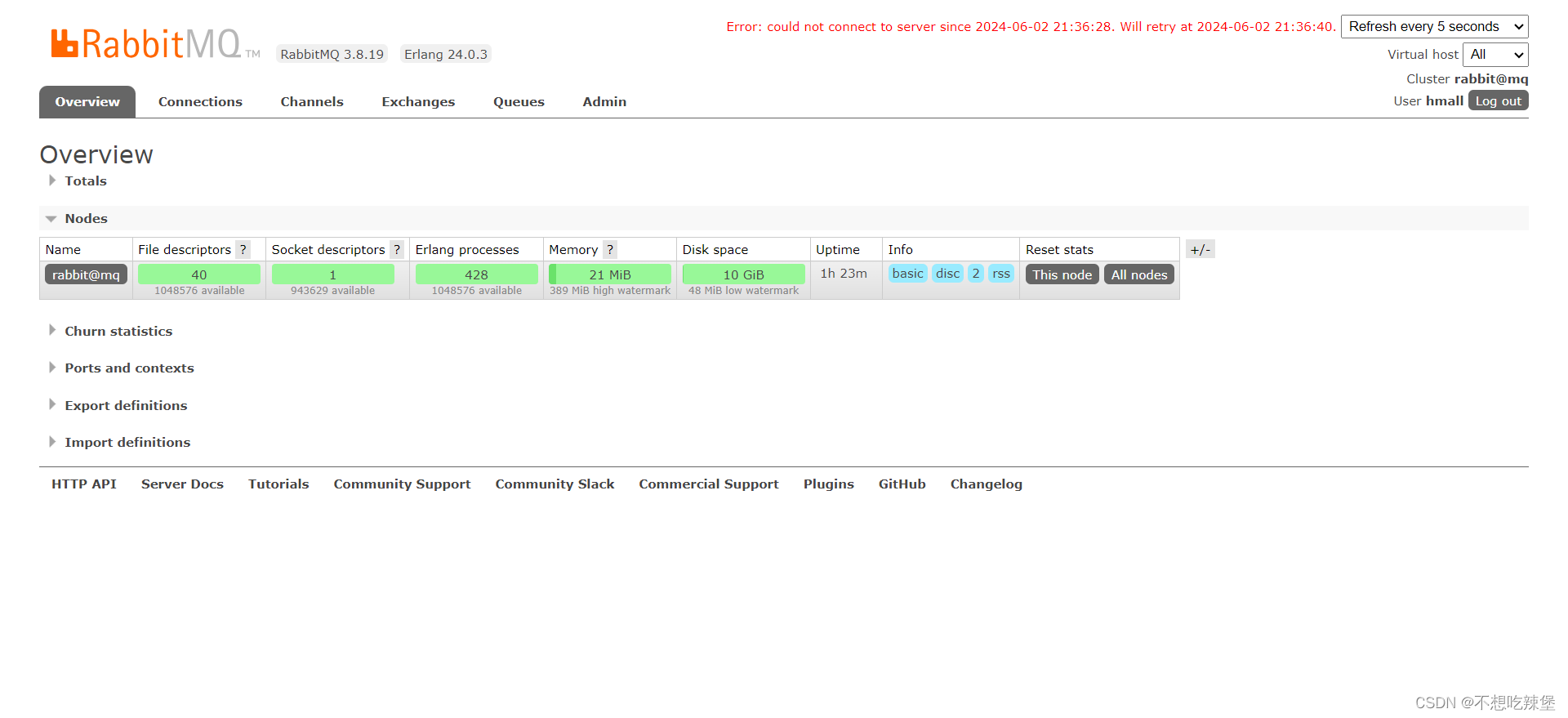The image size is (1568, 718).
Task: Switch to the Queues tab
Action: tap(519, 102)
